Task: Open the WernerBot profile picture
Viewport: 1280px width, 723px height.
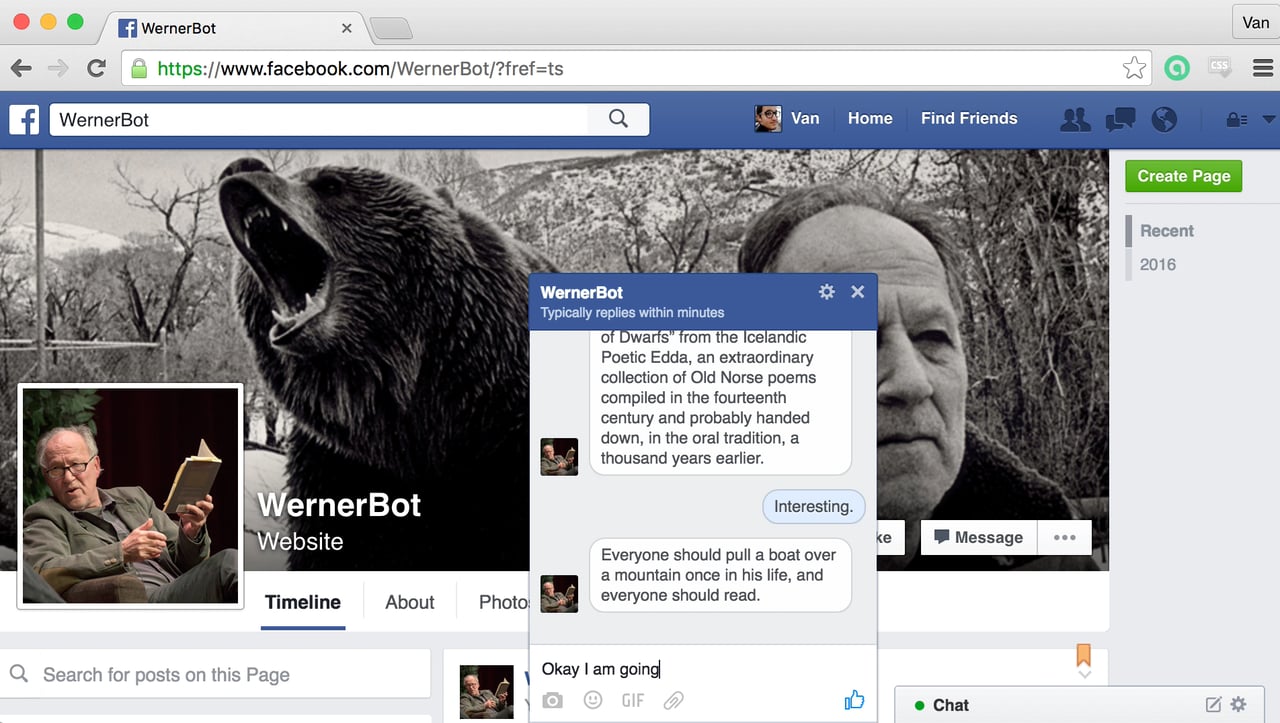Action: (130, 496)
